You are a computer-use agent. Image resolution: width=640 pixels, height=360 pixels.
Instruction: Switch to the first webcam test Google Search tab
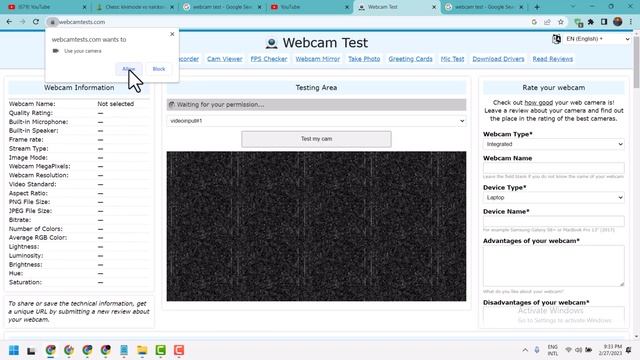coord(222,7)
